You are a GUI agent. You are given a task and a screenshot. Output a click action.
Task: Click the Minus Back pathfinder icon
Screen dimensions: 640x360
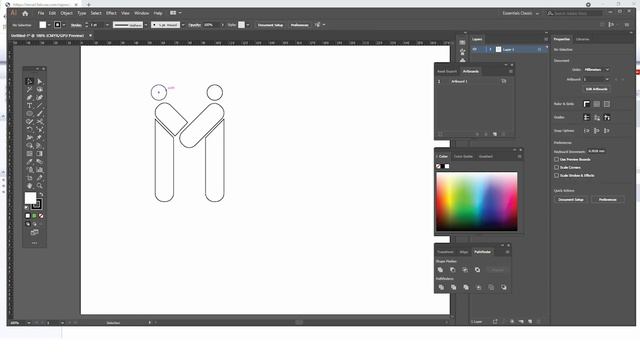pos(504,287)
